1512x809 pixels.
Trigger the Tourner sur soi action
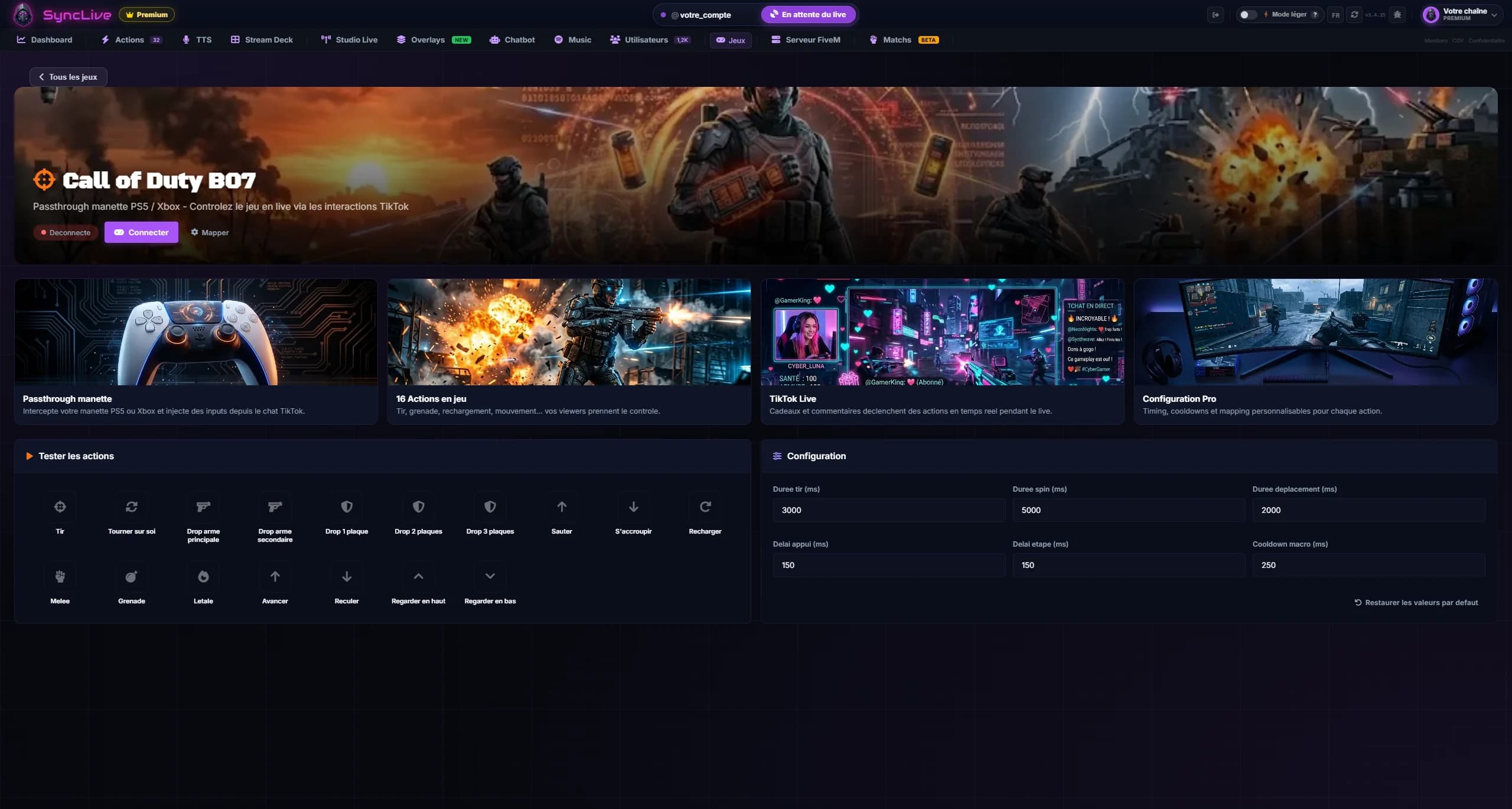coord(132,506)
